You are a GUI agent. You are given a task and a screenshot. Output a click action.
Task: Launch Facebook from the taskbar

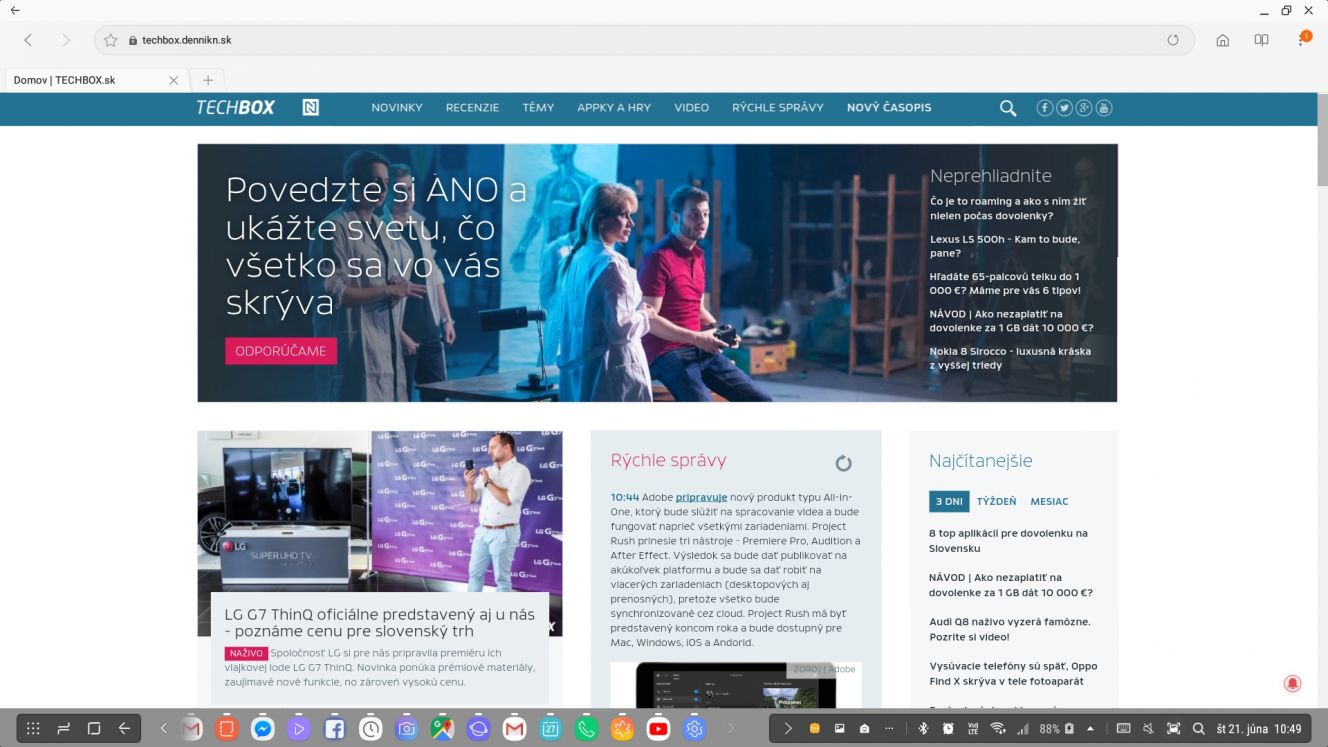click(335, 729)
